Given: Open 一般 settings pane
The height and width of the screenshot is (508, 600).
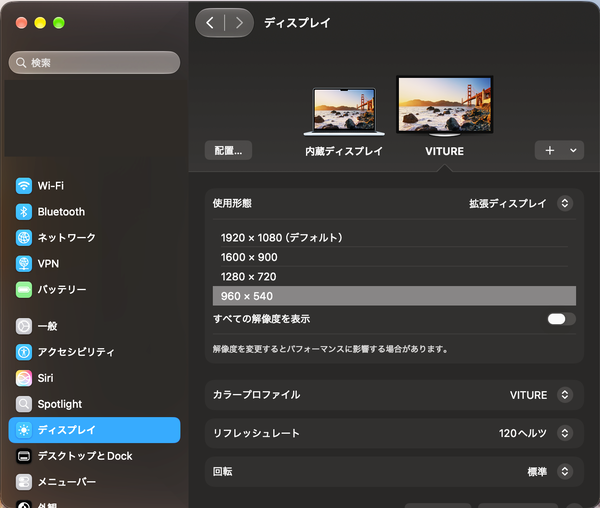Looking at the screenshot, I should click(94, 326).
